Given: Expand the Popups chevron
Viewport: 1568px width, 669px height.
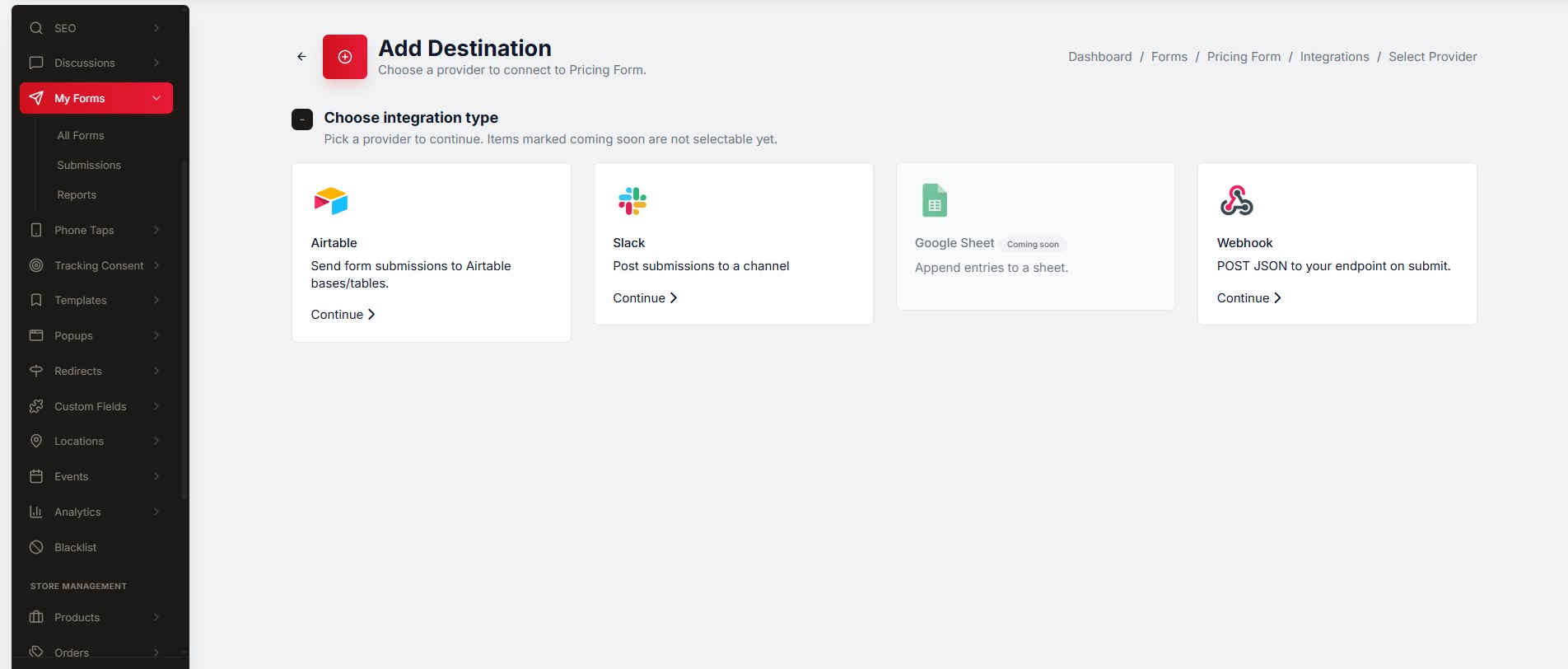Looking at the screenshot, I should point(156,335).
